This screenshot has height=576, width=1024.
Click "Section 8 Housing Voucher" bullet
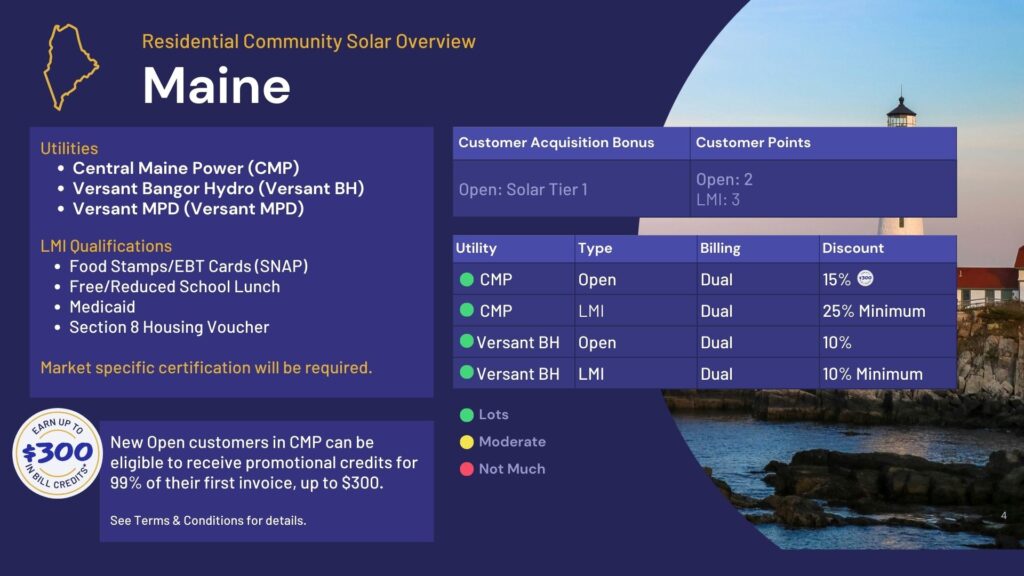[x=169, y=327]
